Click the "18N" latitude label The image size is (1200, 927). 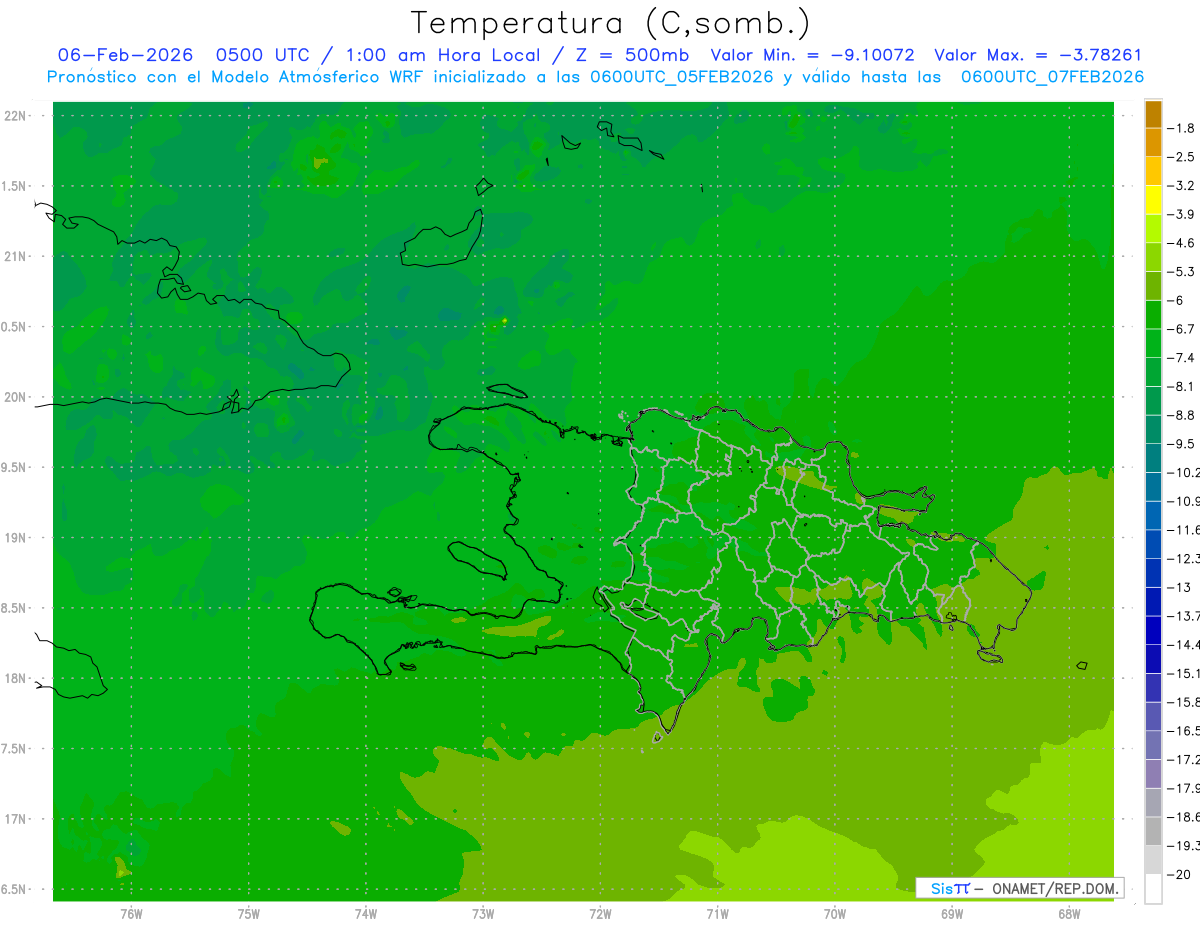[x=16, y=679]
